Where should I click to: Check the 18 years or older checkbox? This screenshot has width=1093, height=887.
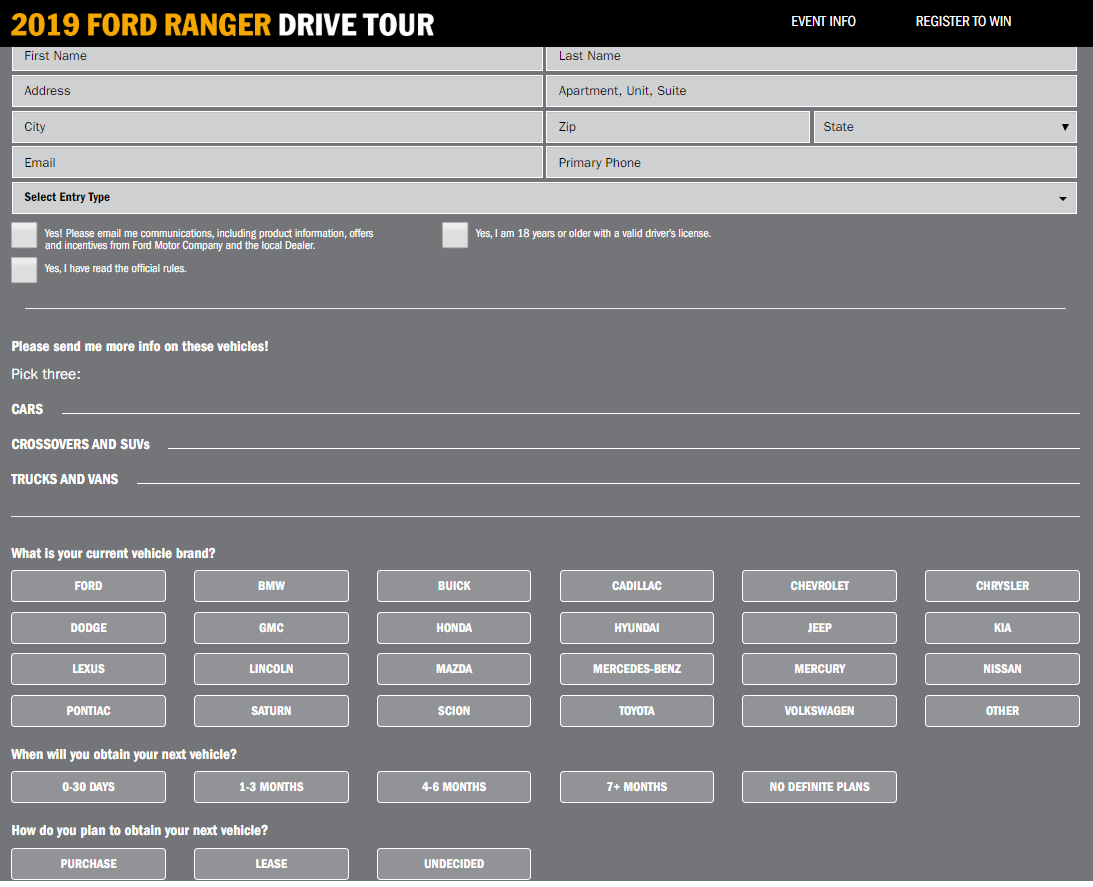455,236
